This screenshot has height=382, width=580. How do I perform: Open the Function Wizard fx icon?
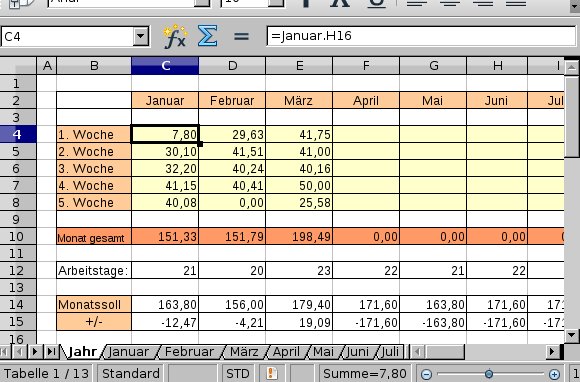[x=175, y=36]
